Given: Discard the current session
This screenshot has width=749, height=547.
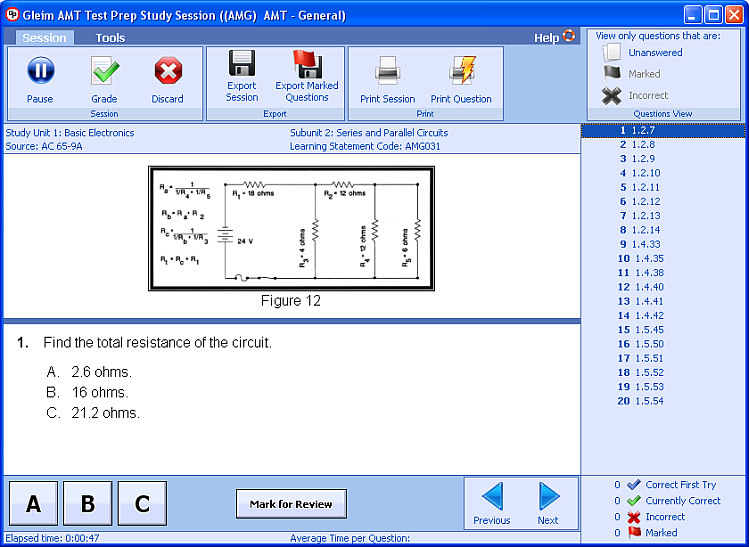Looking at the screenshot, I should (167, 72).
